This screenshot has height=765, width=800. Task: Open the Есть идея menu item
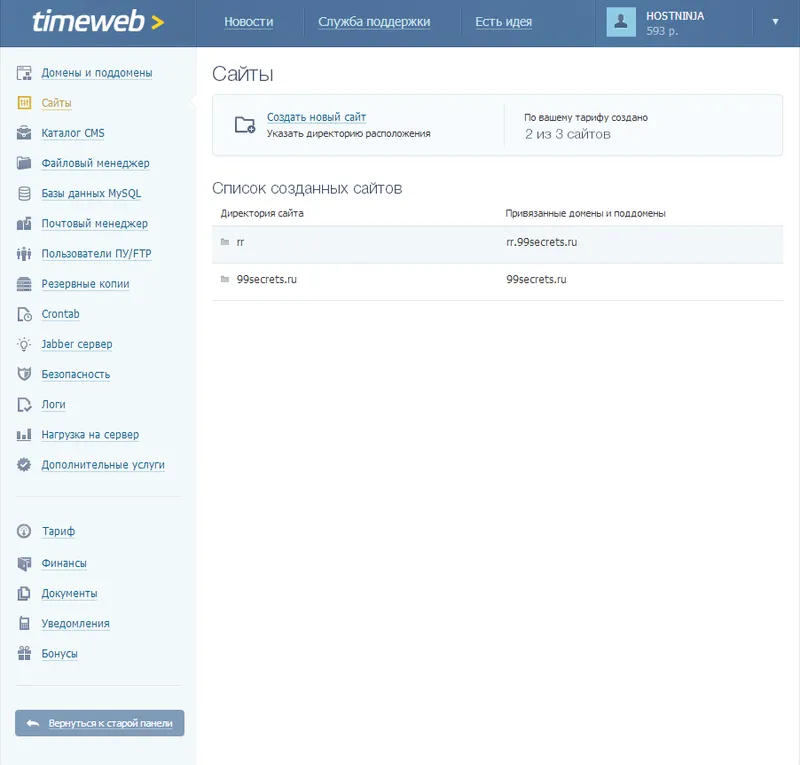[x=504, y=22]
